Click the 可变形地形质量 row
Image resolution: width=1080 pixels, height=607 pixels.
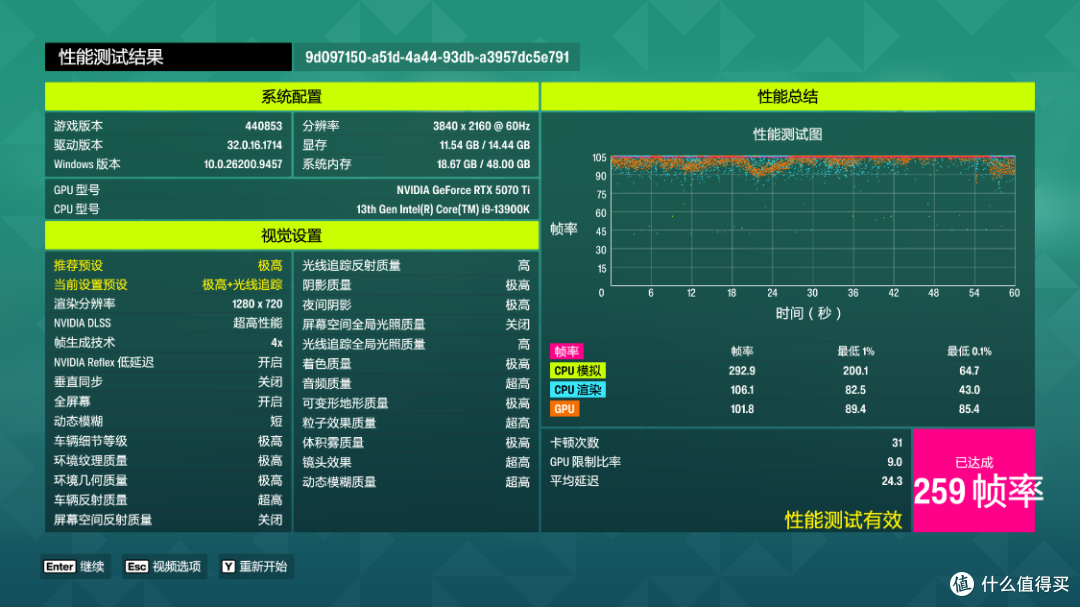pos(416,403)
